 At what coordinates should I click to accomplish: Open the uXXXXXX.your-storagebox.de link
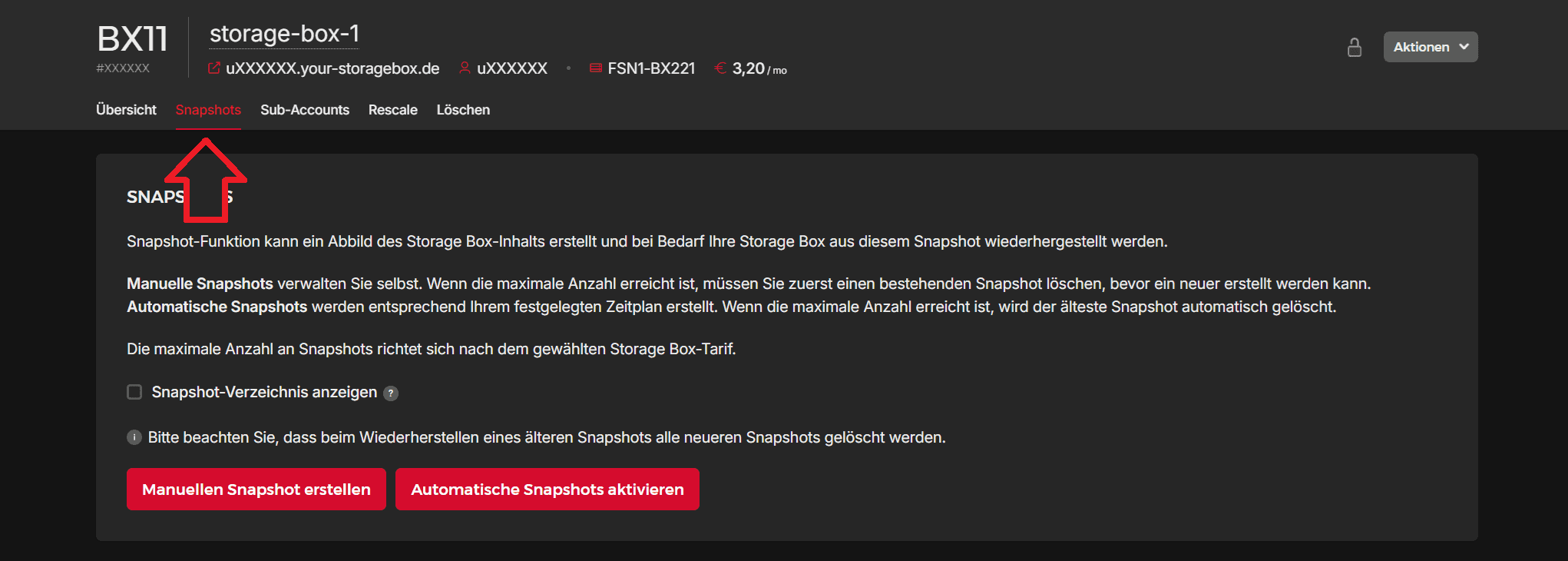pos(332,68)
